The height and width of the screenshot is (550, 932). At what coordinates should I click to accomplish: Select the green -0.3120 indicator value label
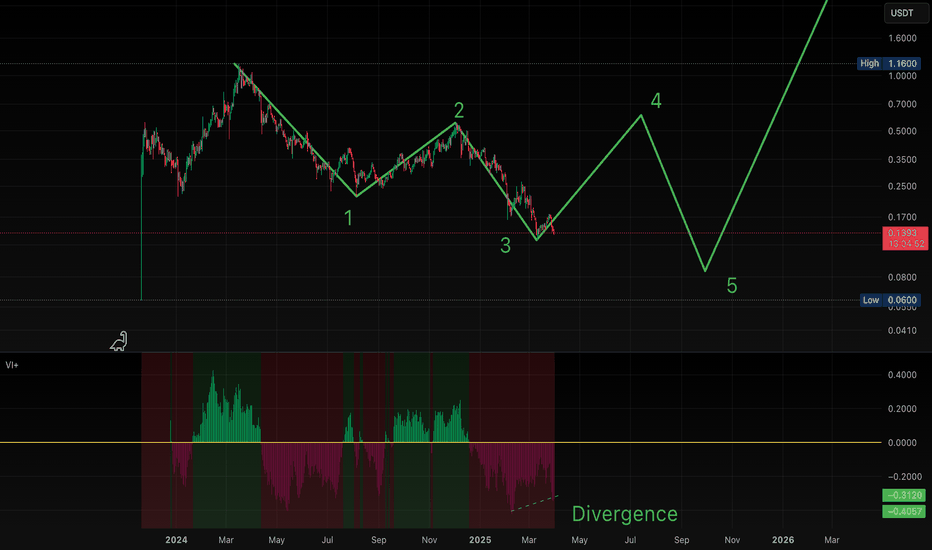tap(903, 495)
